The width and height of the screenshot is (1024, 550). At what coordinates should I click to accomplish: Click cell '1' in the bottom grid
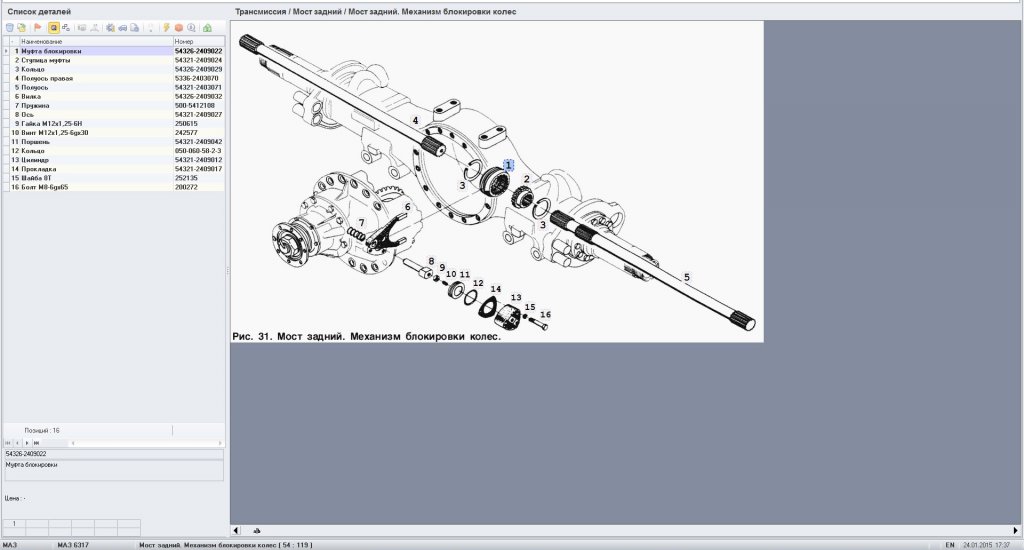(x=14, y=524)
